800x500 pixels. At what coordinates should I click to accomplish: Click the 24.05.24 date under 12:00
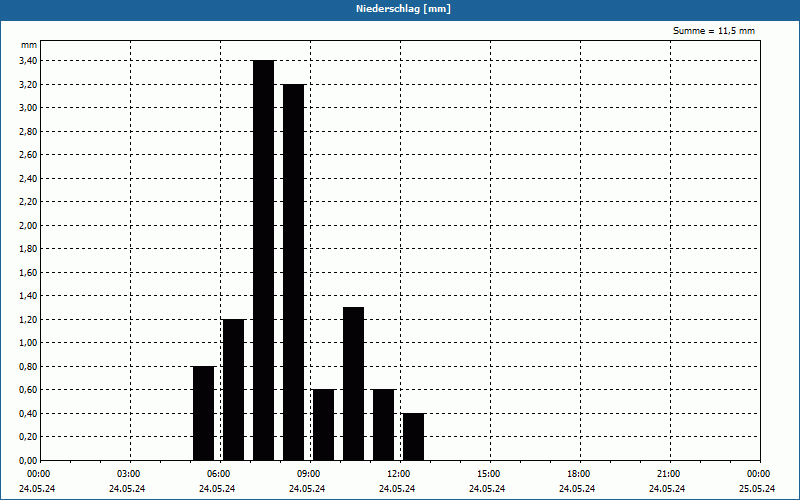coord(397,489)
